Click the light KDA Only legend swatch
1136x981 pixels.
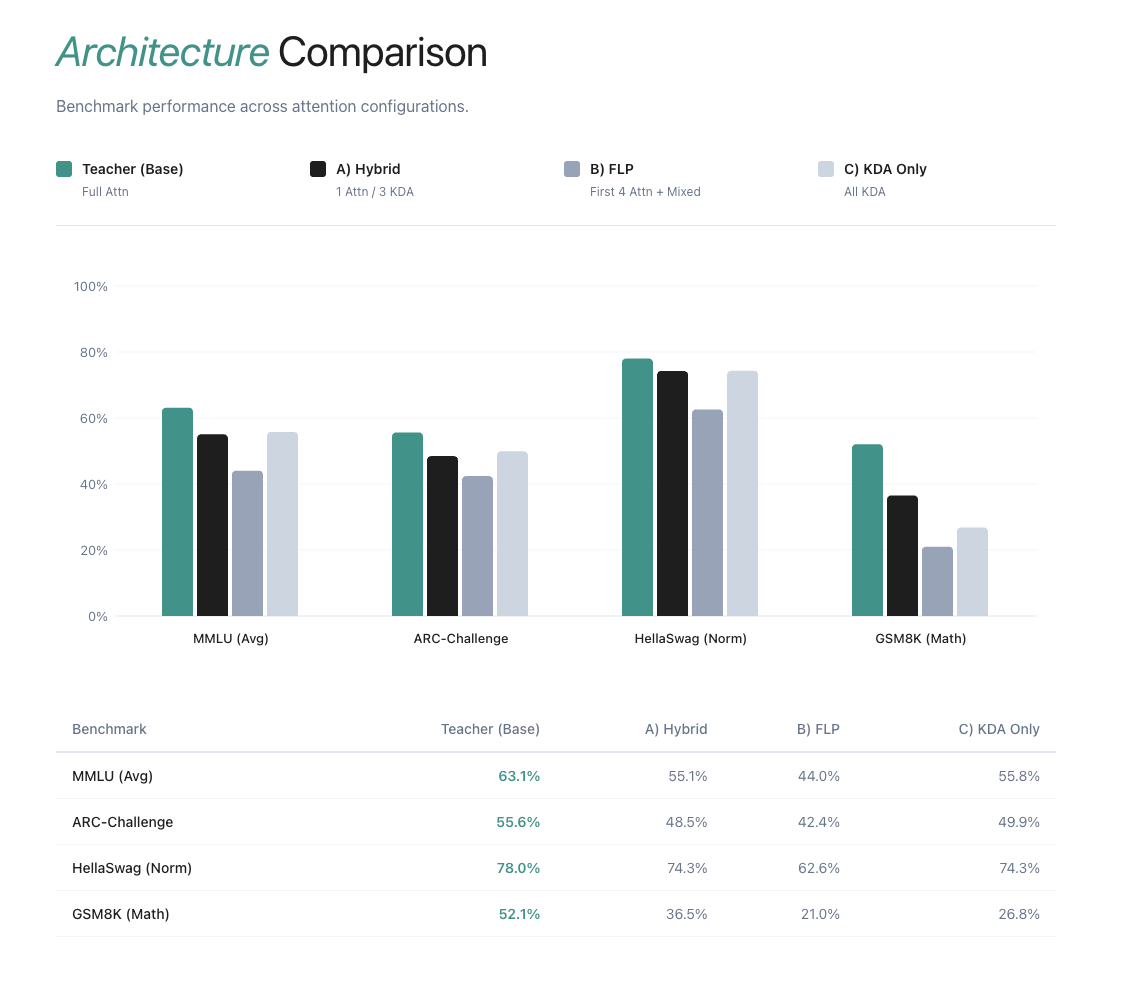(x=826, y=169)
